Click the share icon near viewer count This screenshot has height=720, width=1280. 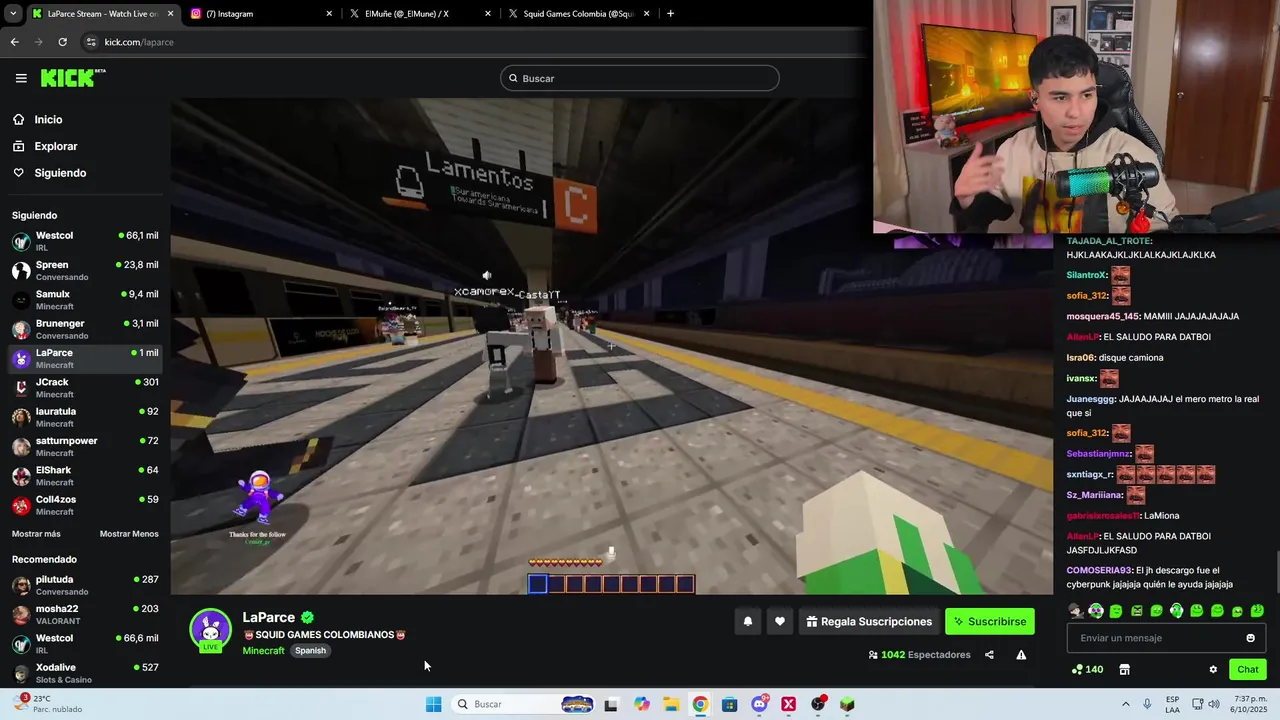click(x=989, y=655)
